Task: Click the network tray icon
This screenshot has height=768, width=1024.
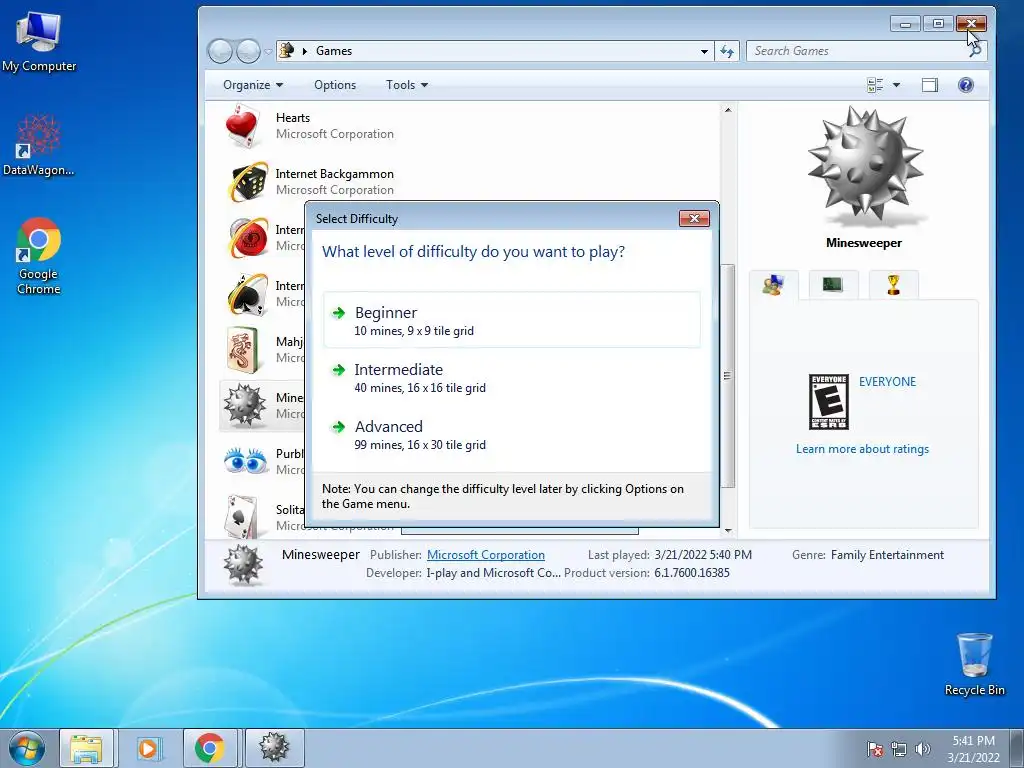Action: 899,749
